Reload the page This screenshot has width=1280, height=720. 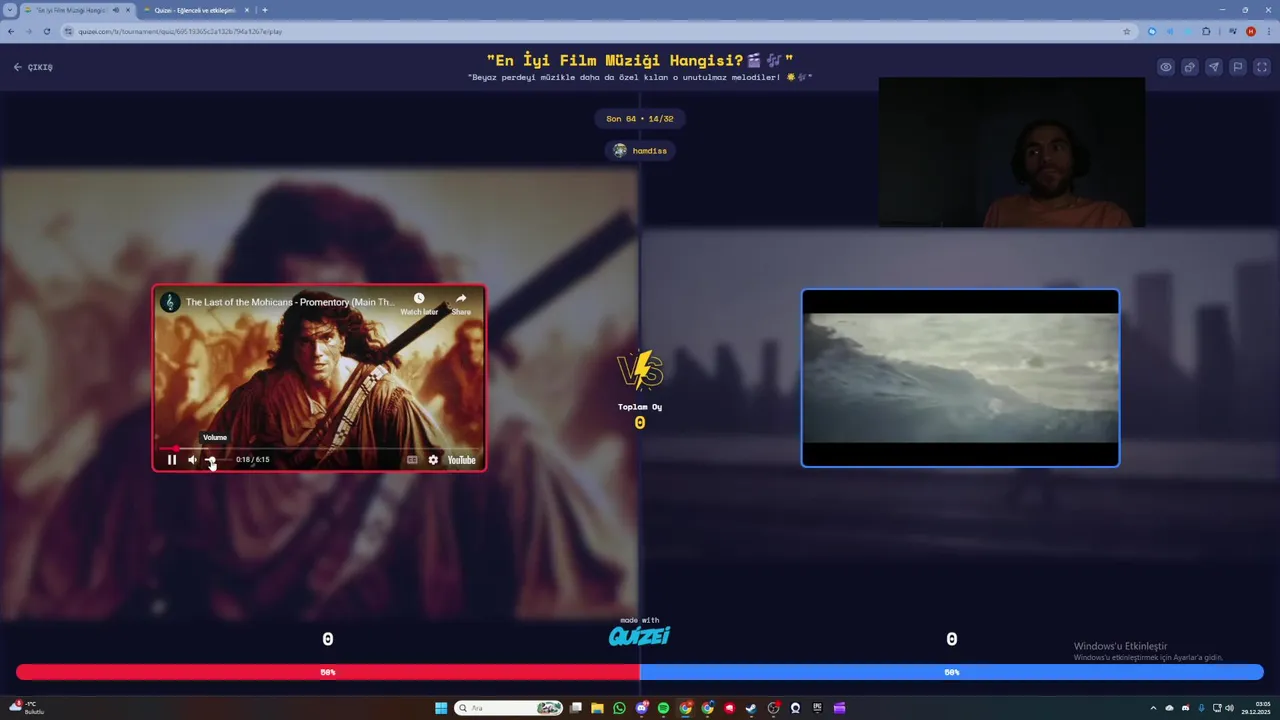click(46, 31)
